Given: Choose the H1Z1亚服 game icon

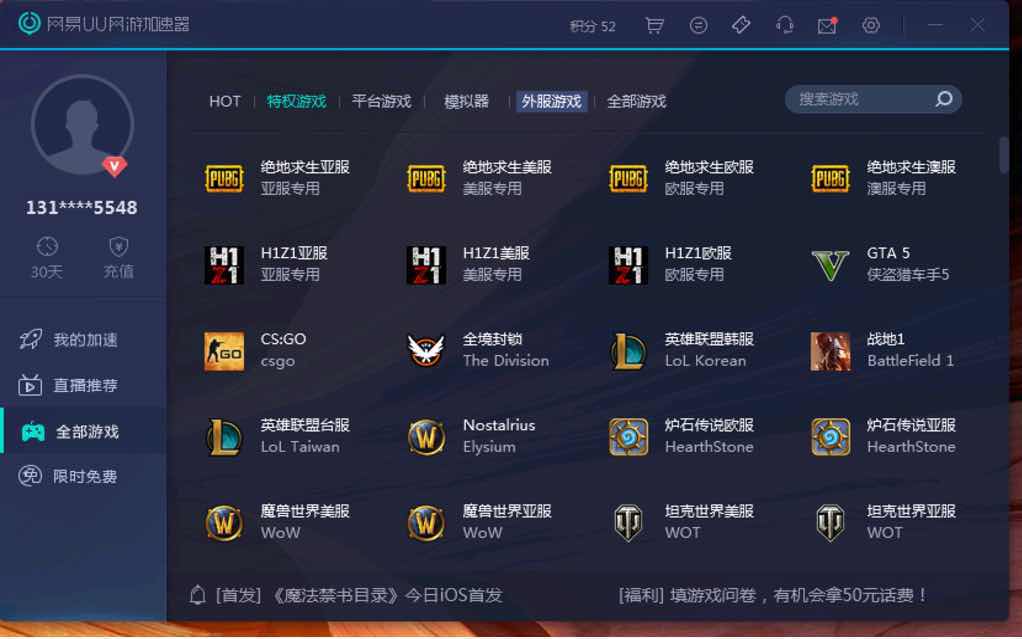Looking at the screenshot, I should [x=224, y=265].
